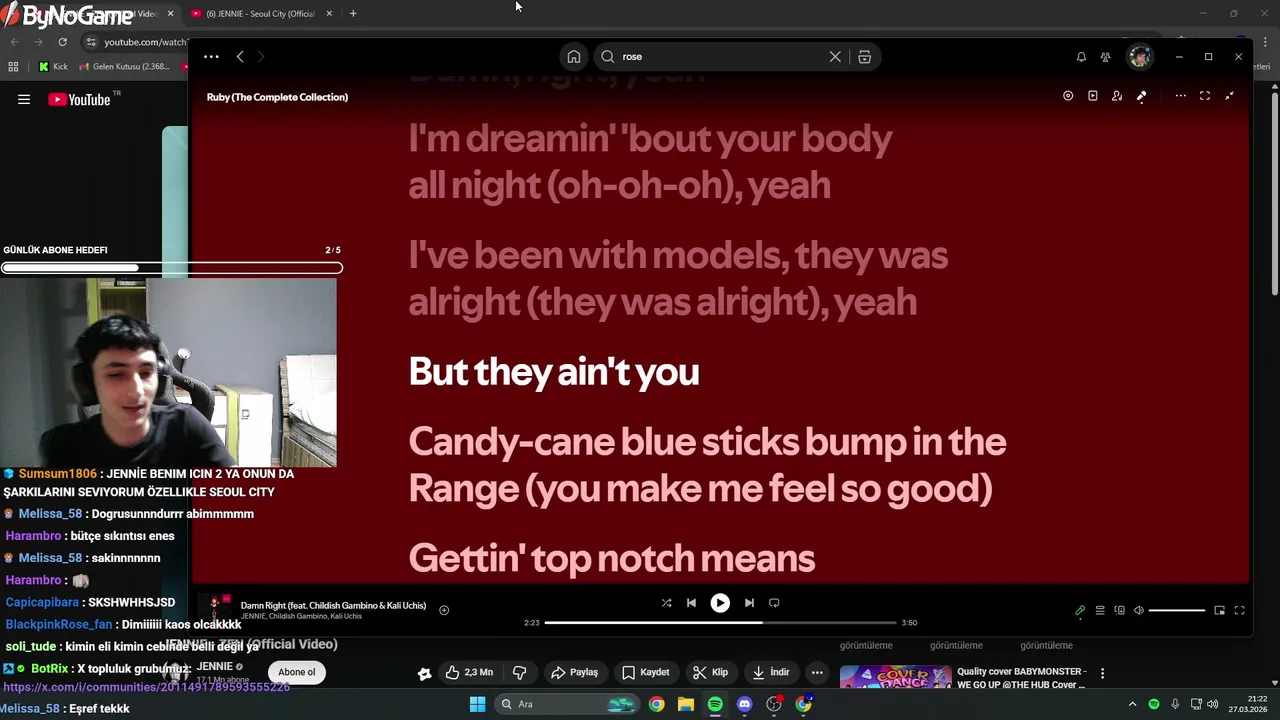Reload the Chrome page

pos(62,42)
